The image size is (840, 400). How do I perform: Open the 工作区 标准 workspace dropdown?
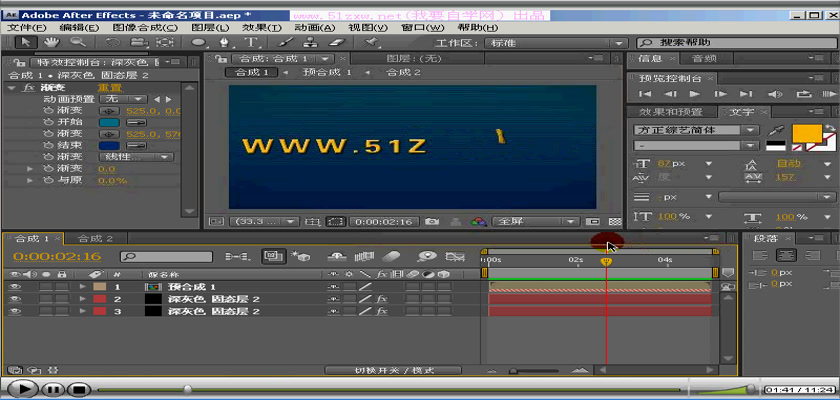[x=556, y=43]
